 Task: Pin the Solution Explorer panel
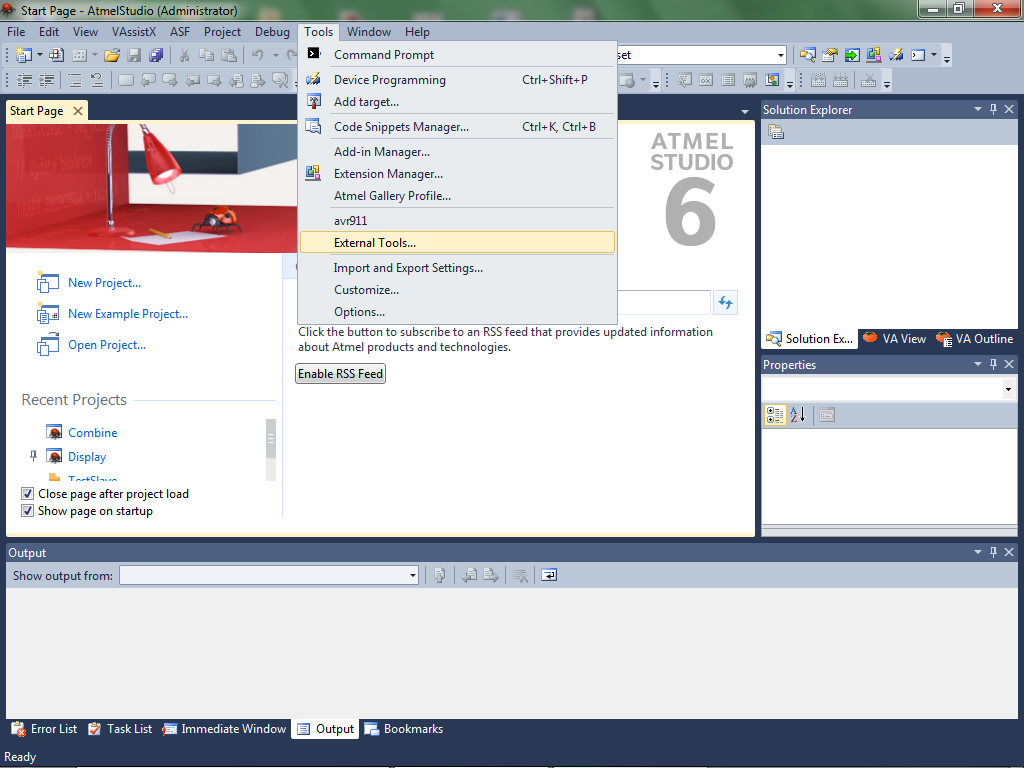(993, 109)
